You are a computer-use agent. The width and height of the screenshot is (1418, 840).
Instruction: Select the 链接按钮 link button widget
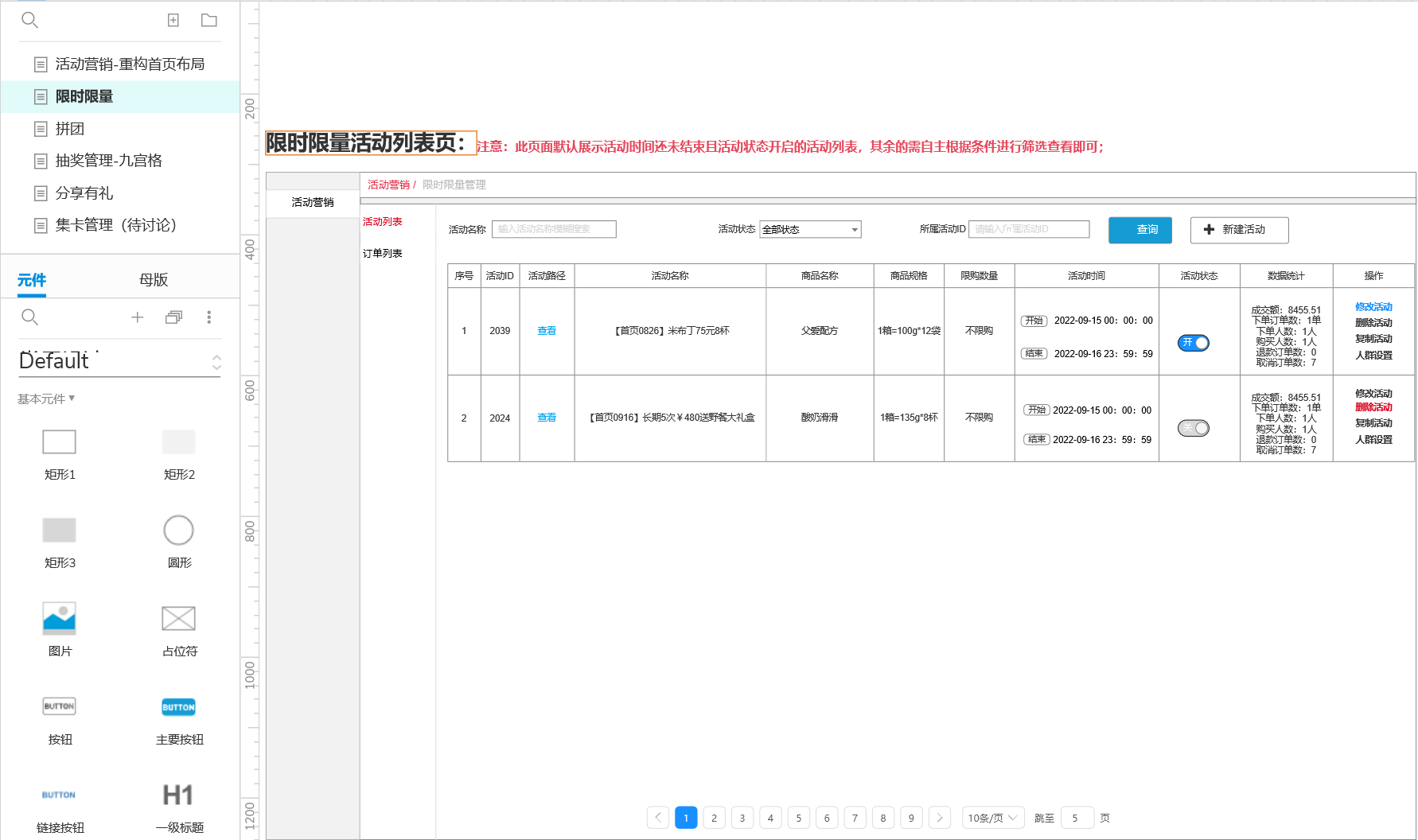60,795
